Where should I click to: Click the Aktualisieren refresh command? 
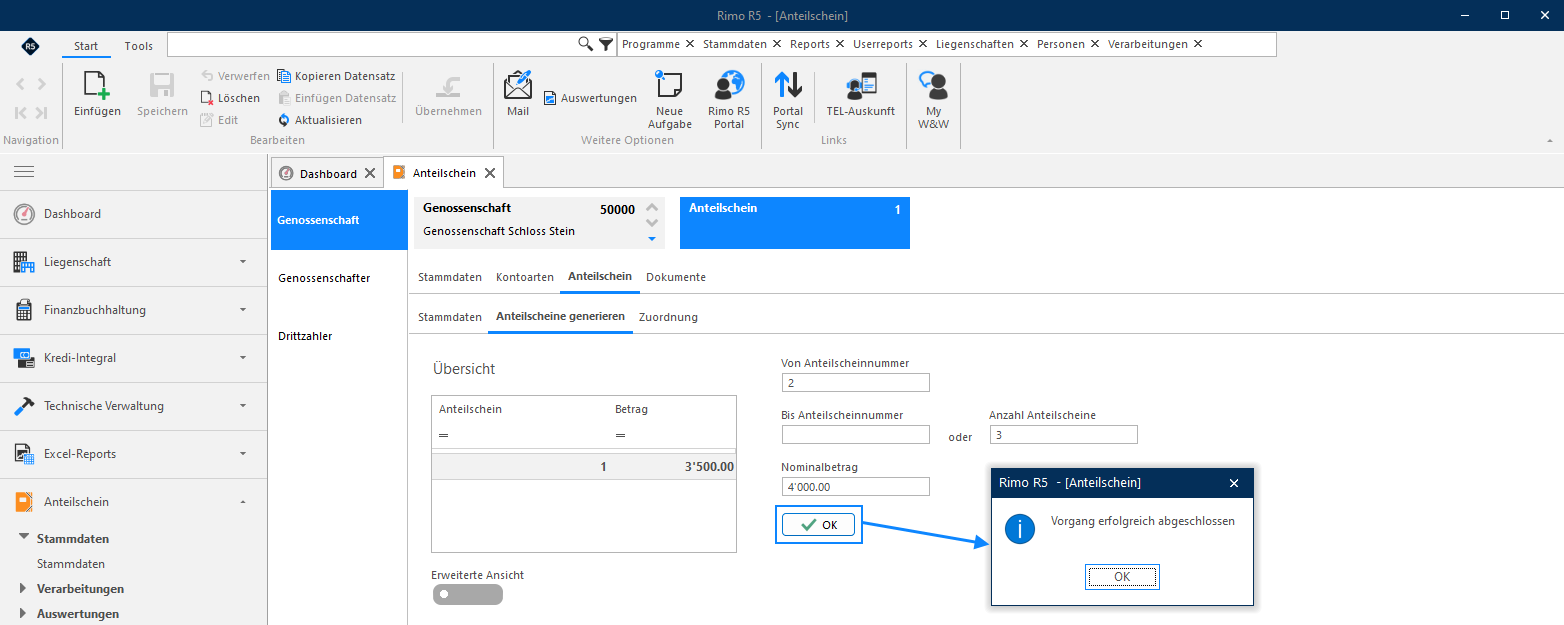[x=320, y=120]
